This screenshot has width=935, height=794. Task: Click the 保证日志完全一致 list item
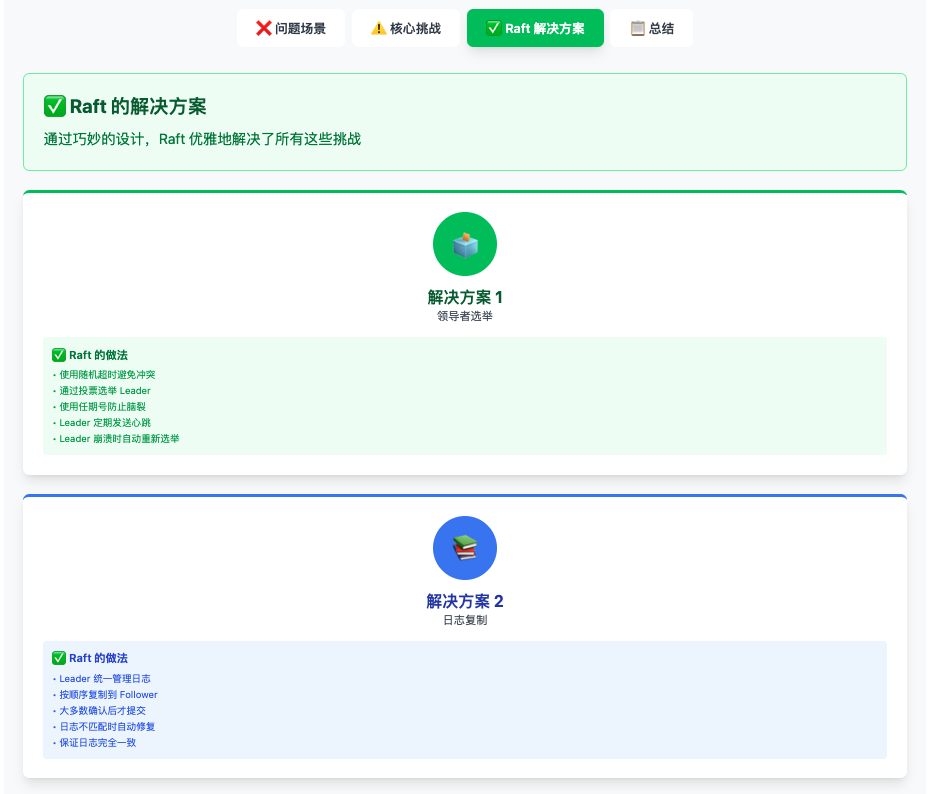tap(97, 742)
